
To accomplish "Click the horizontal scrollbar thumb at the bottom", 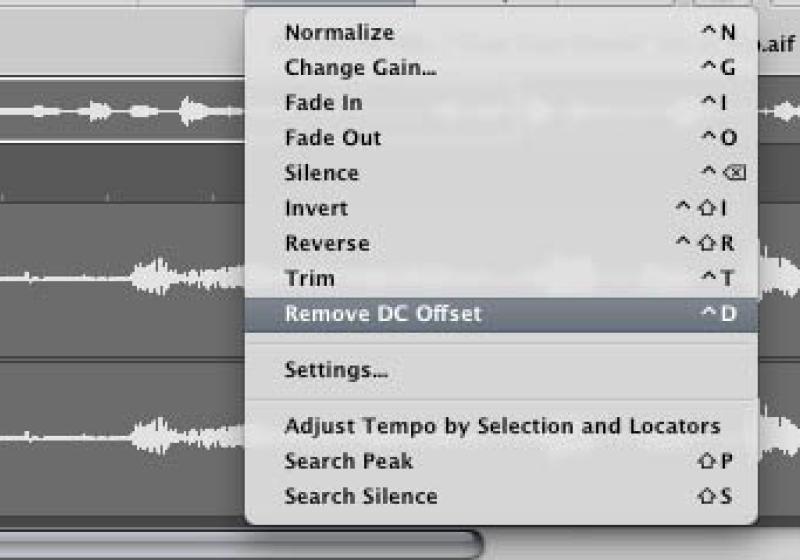I will [240, 545].
